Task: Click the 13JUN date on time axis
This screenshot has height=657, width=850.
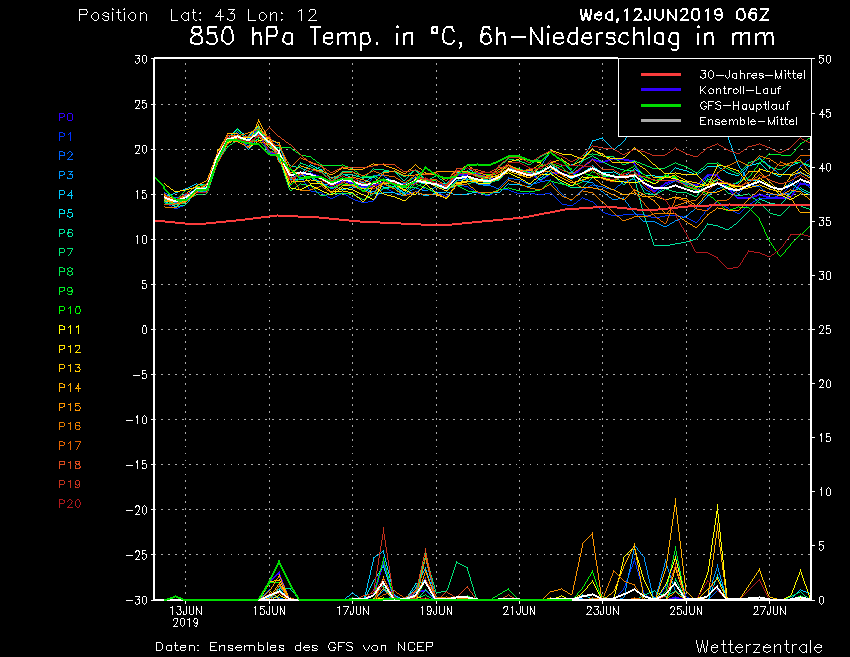Action: tap(186, 609)
